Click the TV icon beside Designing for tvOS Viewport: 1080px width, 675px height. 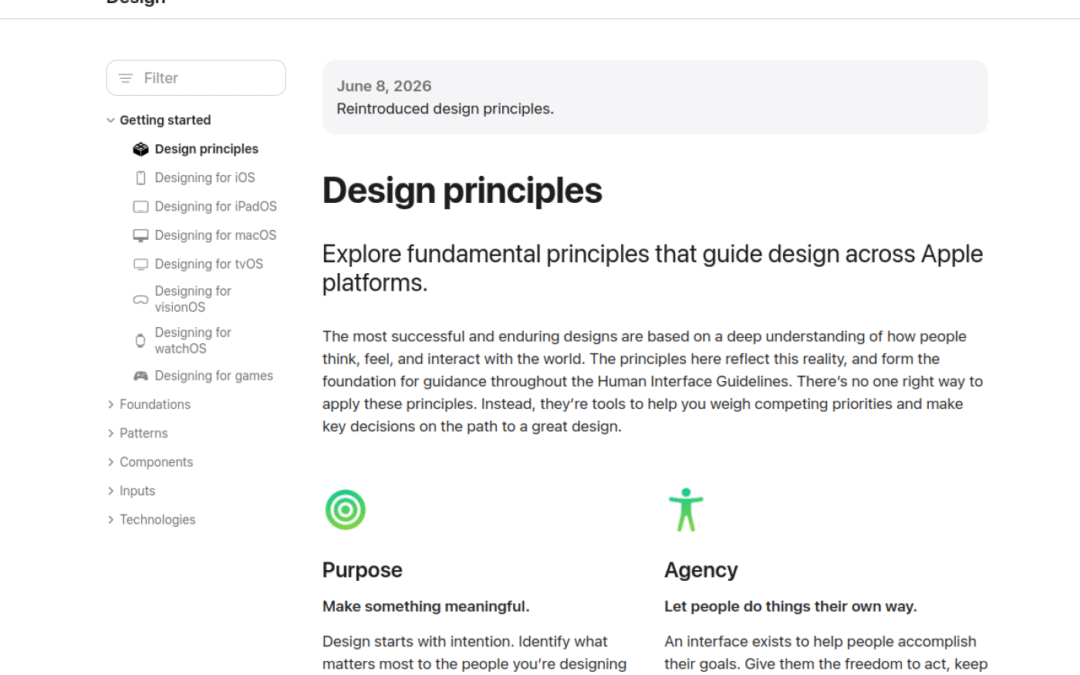pyautogui.click(x=141, y=264)
